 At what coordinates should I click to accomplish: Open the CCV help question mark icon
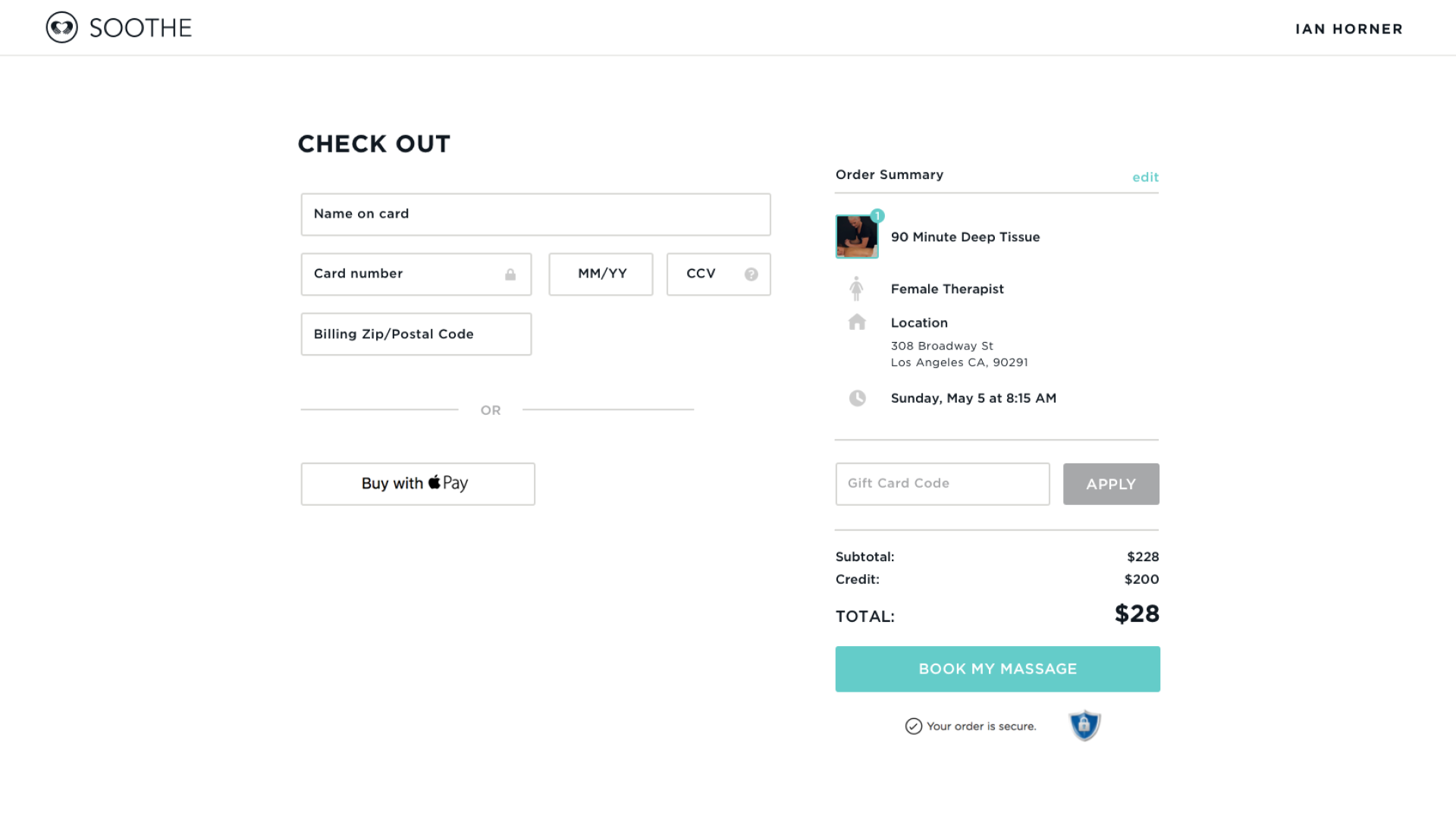[x=751, y=275]
